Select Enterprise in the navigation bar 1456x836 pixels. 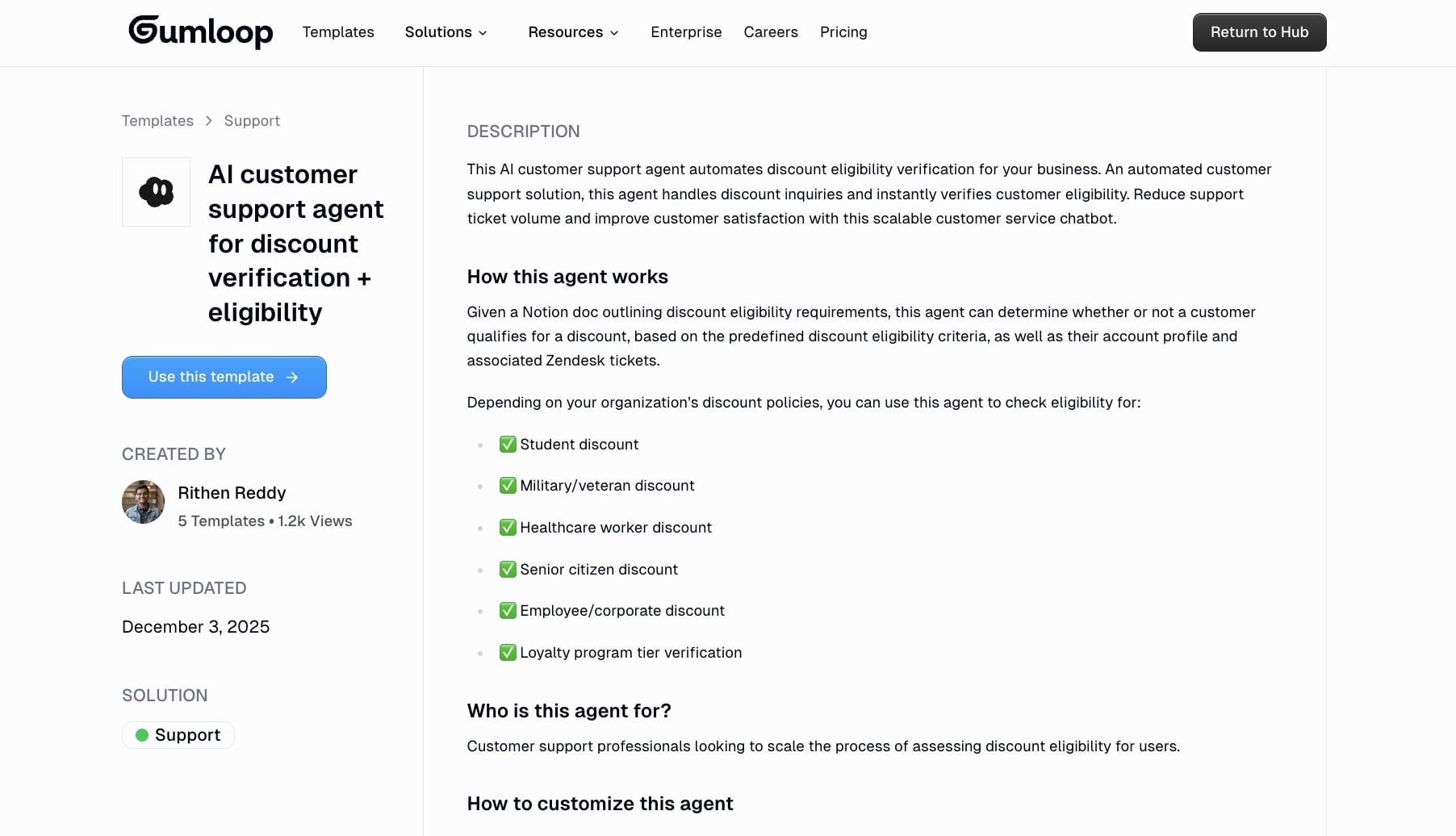[x=686, y=32]
